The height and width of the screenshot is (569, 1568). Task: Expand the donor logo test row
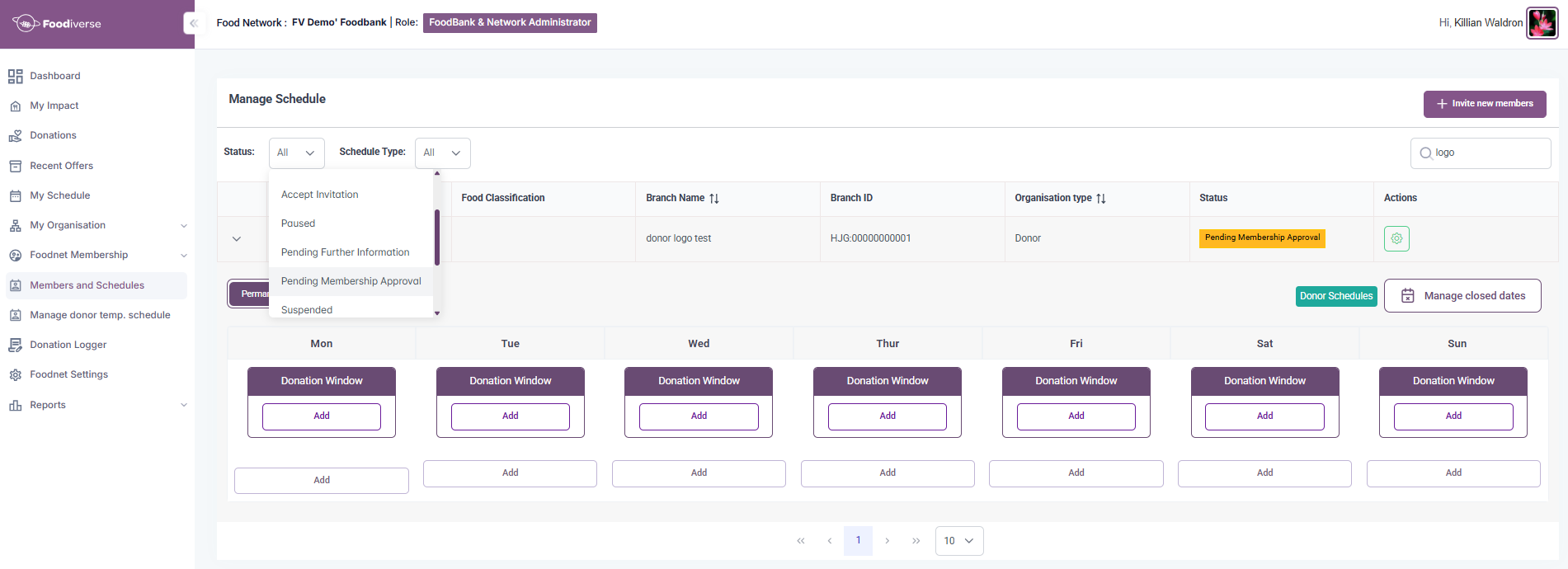click(x=237, y=238)
